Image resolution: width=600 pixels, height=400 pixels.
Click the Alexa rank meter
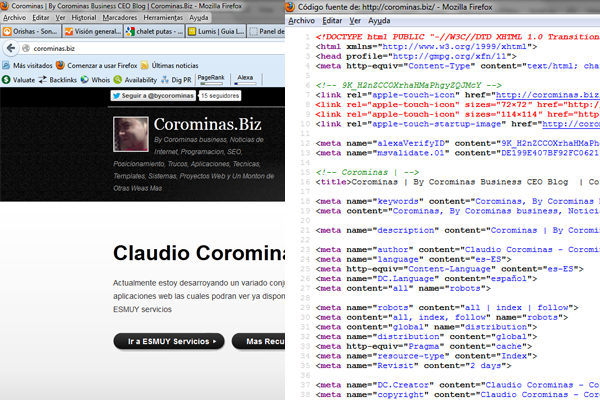pyautogui.click(x=245, y=79)
